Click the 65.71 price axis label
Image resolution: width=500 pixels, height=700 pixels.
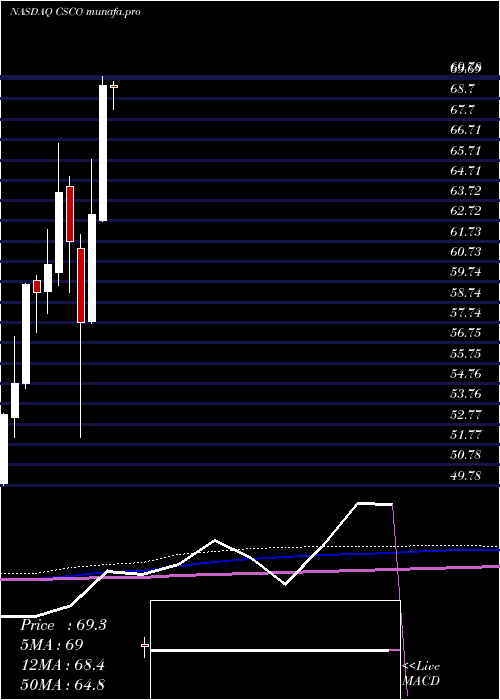[x=466, y=150]
